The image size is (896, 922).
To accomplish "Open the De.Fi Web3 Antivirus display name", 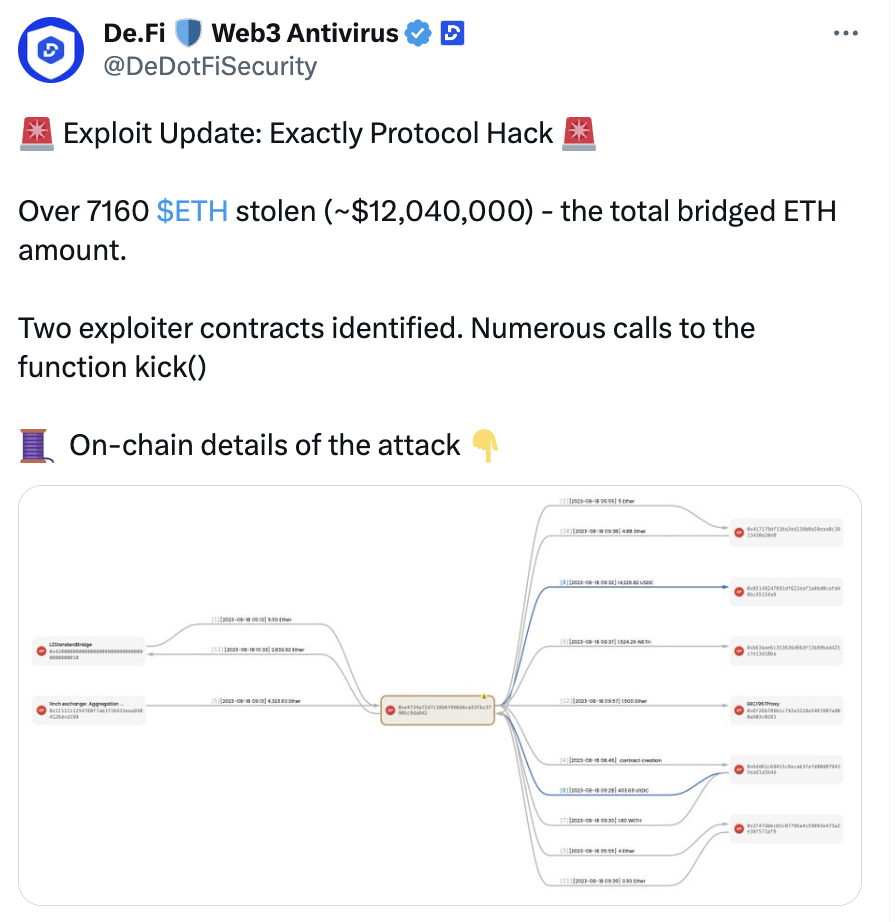I will coord(251,34).
